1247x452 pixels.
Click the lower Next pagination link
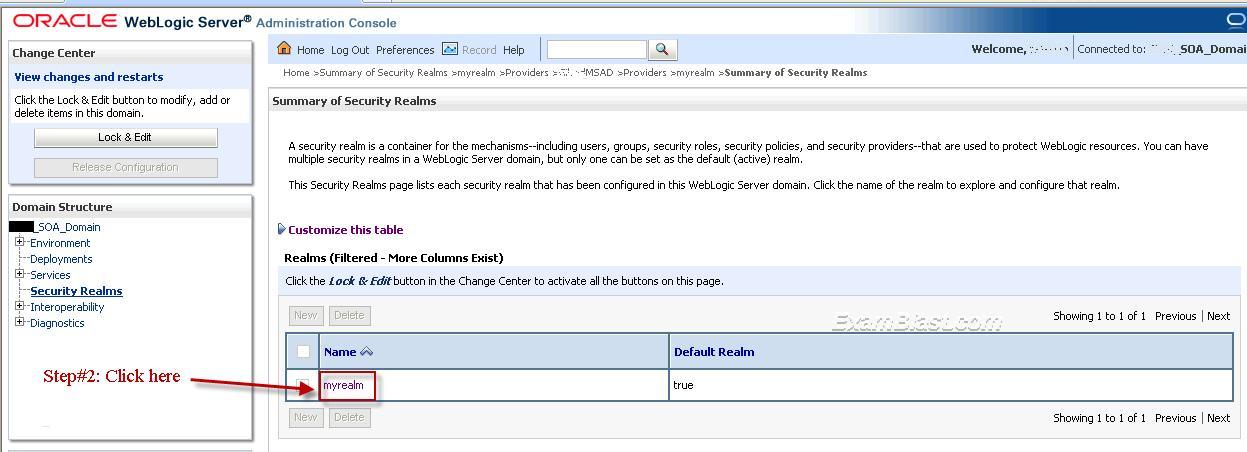click(1218, 418)
